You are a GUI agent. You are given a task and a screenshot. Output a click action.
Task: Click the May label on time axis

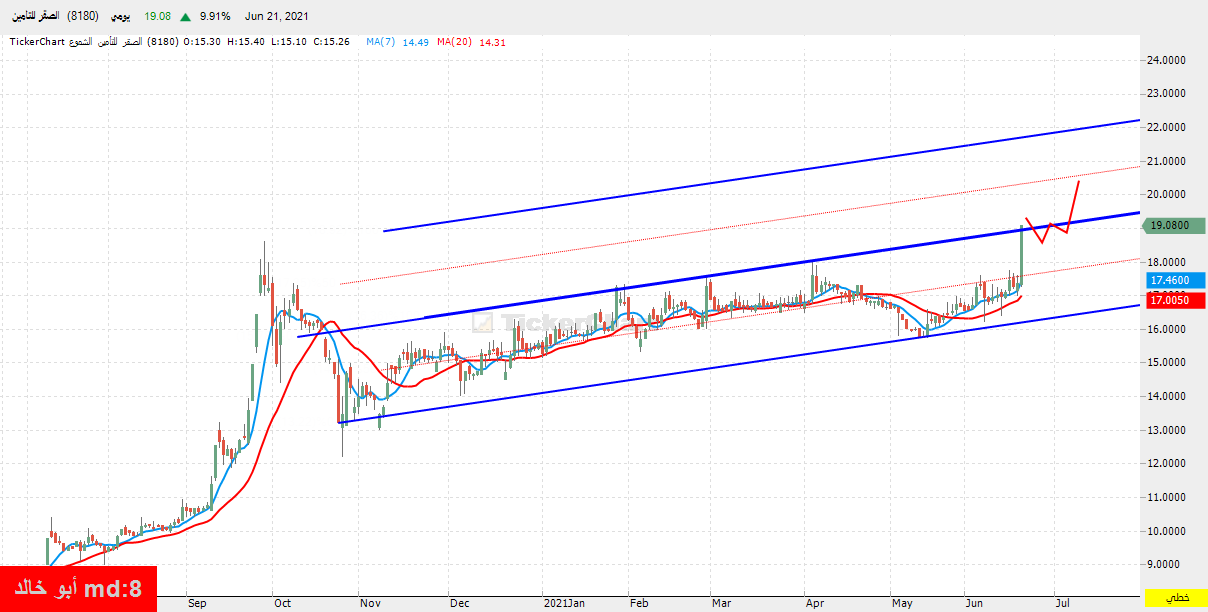[x=902, y=603]
